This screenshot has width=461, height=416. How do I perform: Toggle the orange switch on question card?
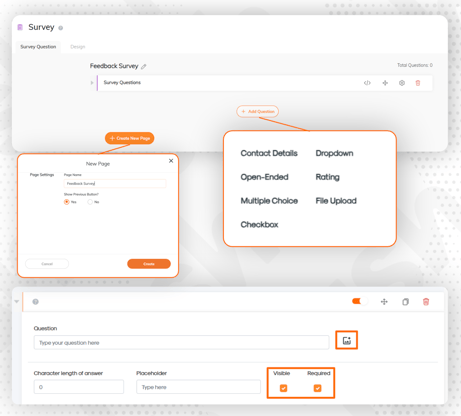pyautogui.click(x=360, y=301)
